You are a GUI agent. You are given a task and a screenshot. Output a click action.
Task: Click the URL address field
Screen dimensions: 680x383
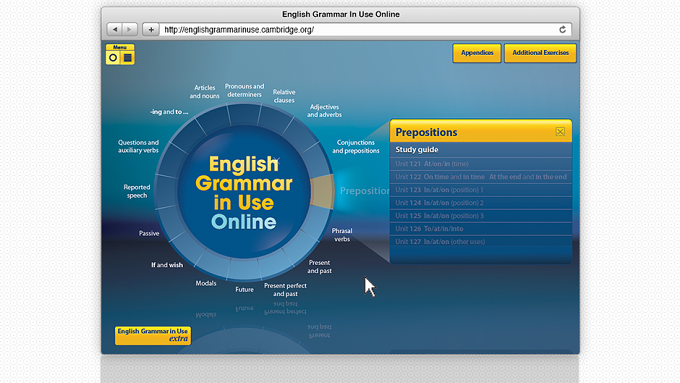point(365,29)
